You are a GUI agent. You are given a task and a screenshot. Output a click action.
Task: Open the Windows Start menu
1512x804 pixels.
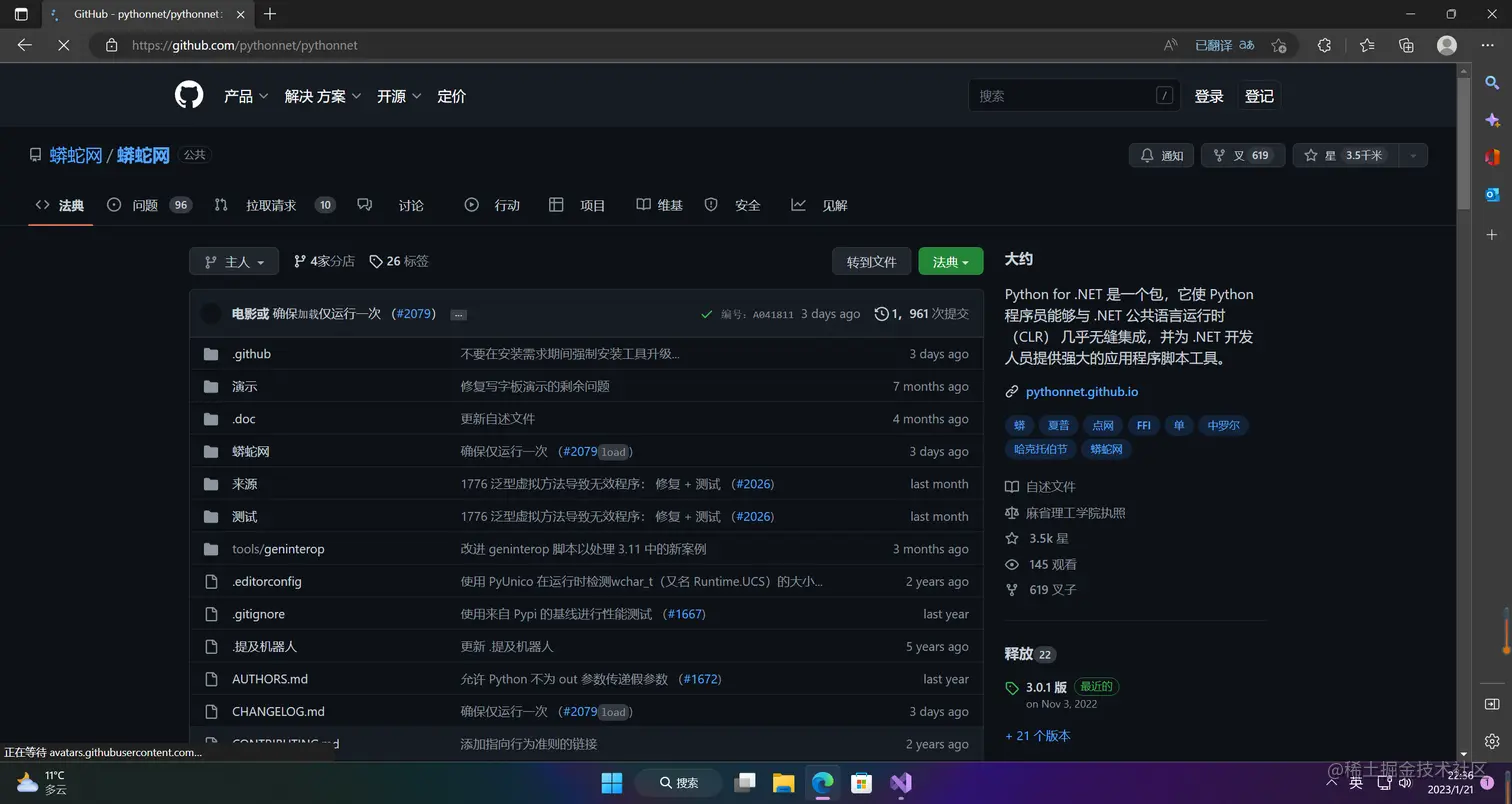click(612, 782)
